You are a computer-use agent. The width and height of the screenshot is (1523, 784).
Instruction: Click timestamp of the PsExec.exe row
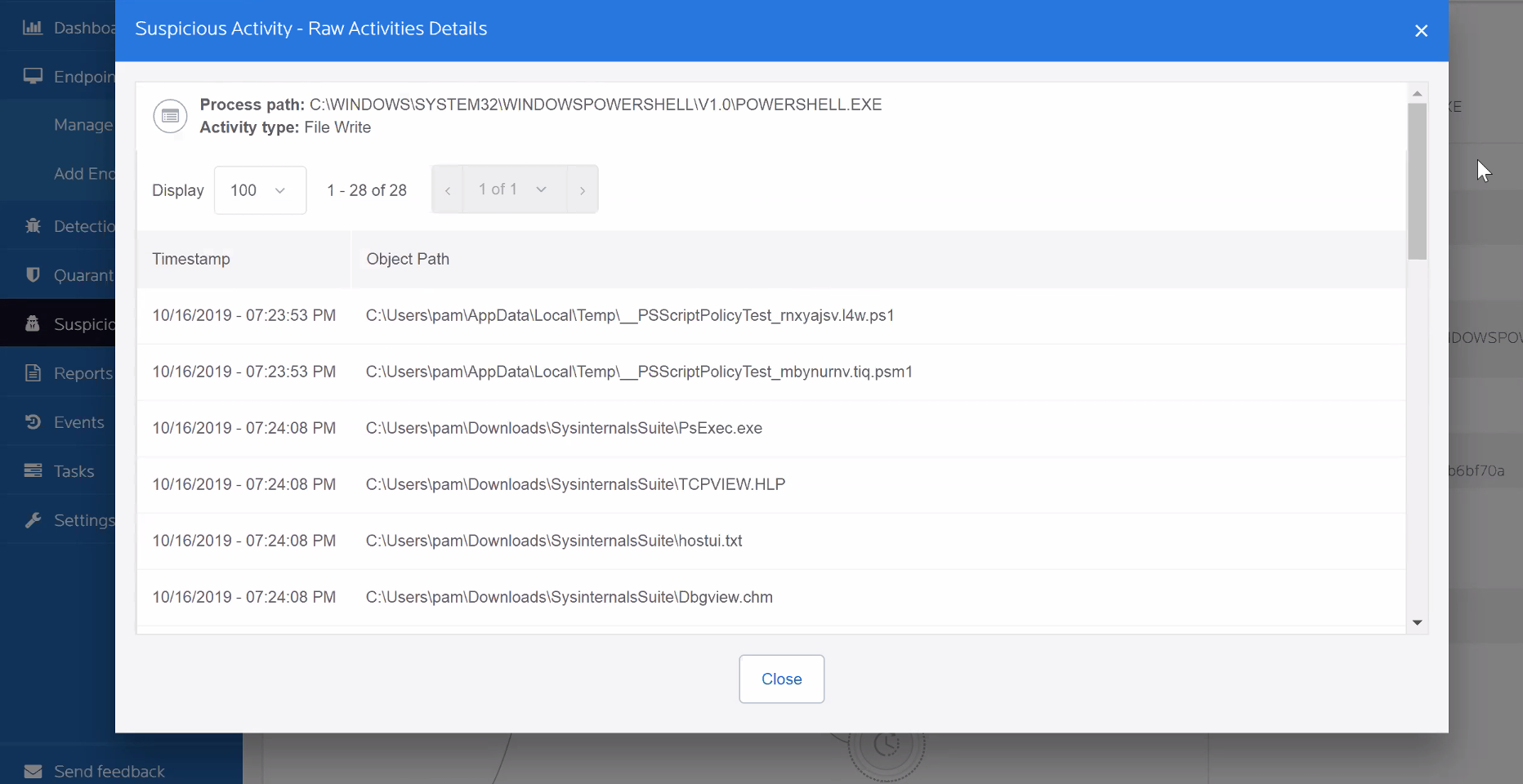(x=243, y=428)
